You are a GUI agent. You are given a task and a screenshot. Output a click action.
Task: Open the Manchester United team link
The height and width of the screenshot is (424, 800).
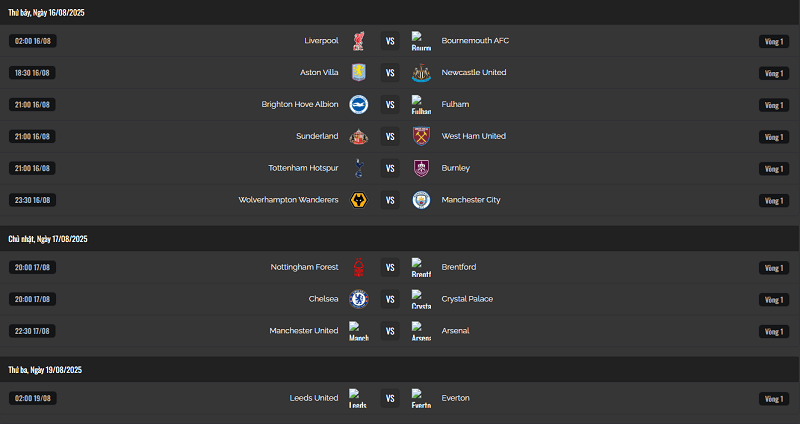pyautogui.click(x=304, y=331)
